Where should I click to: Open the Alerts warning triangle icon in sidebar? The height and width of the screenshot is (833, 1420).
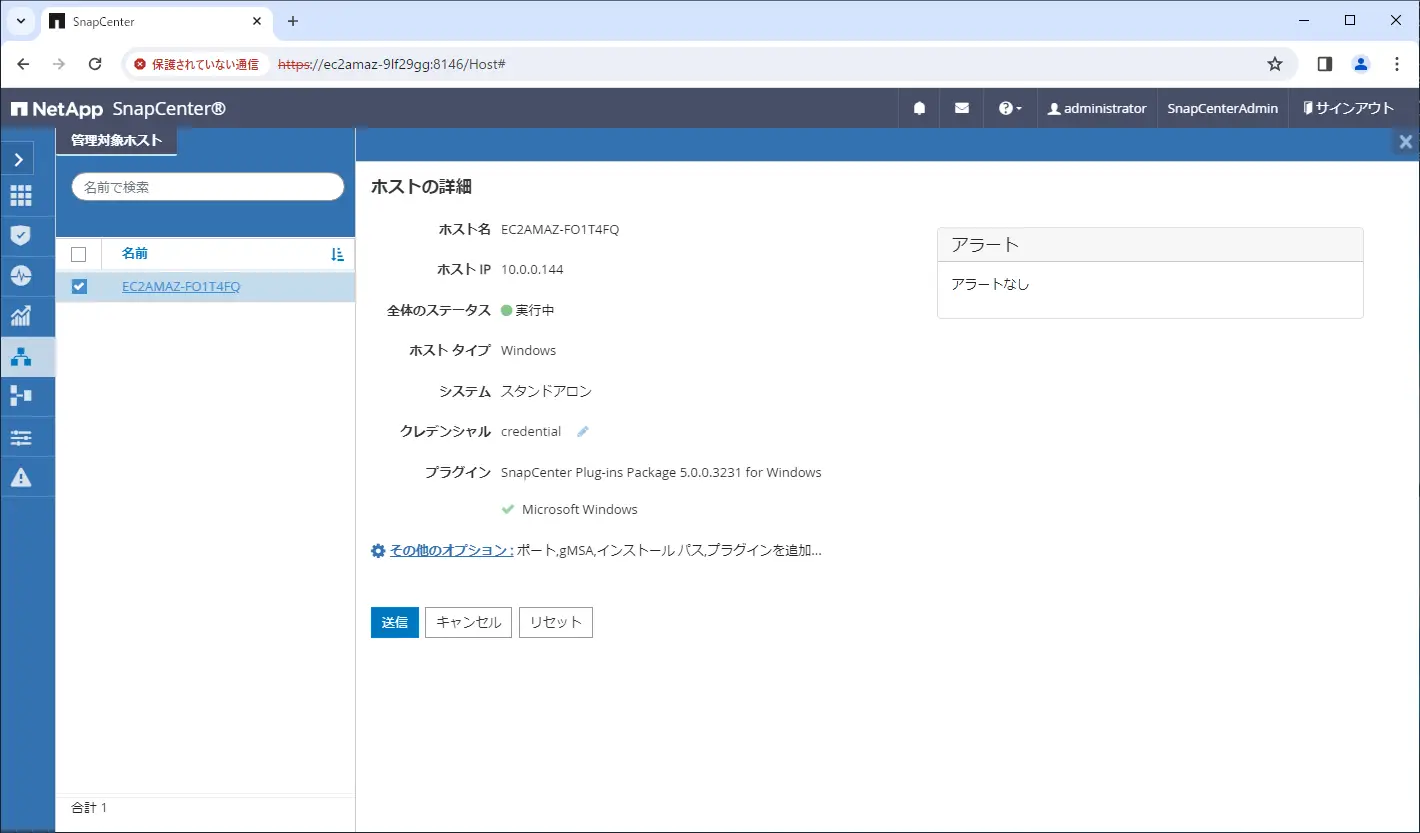(21, 477)
